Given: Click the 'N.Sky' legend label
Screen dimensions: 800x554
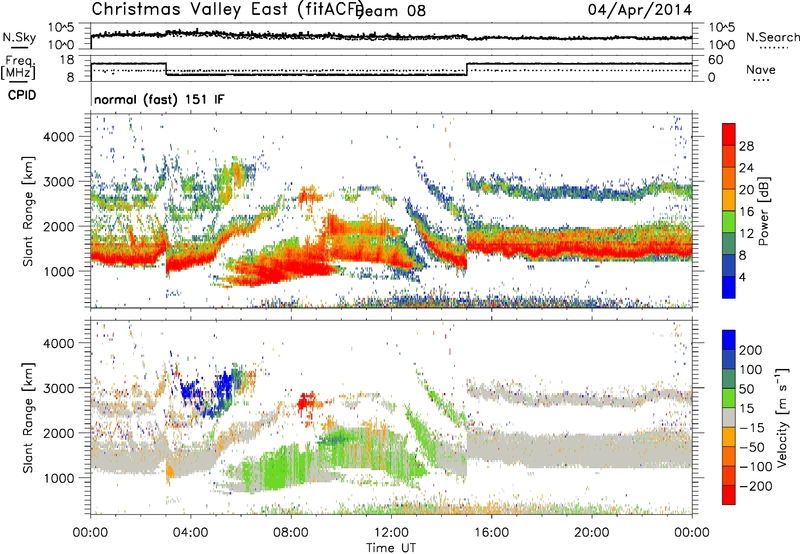Looking at the screenshot, I should pos(19,37).
